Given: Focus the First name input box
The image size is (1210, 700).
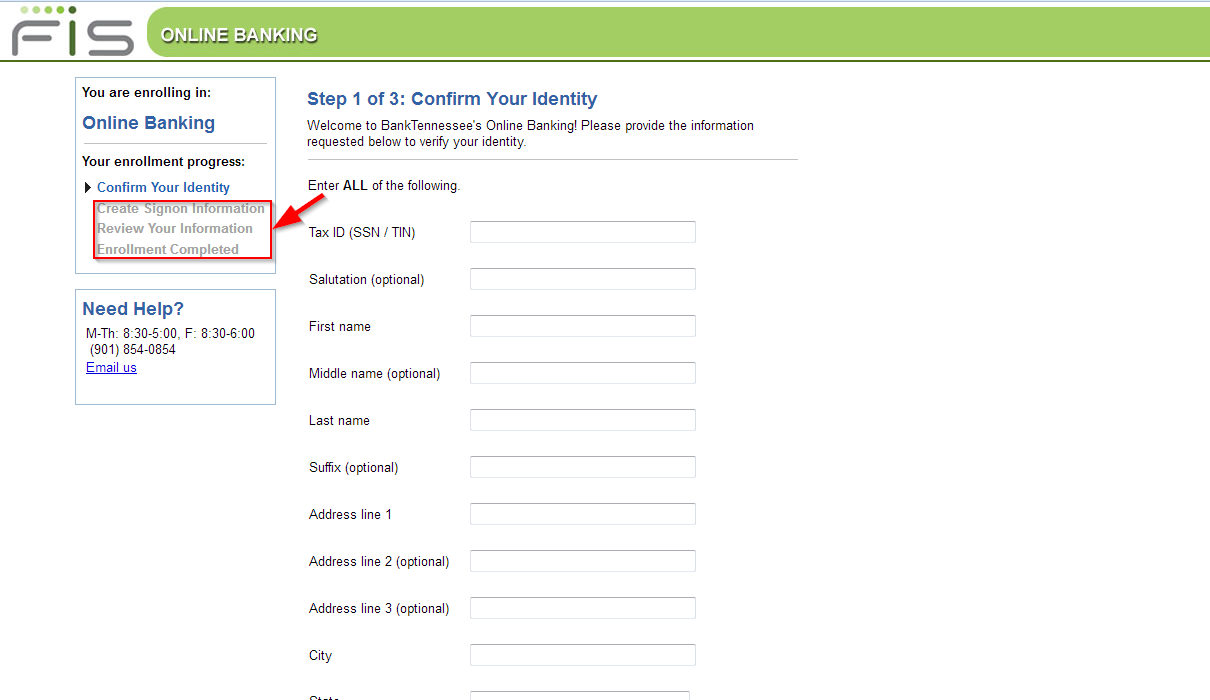Looking at the screenshot, I should coord(583,326).
